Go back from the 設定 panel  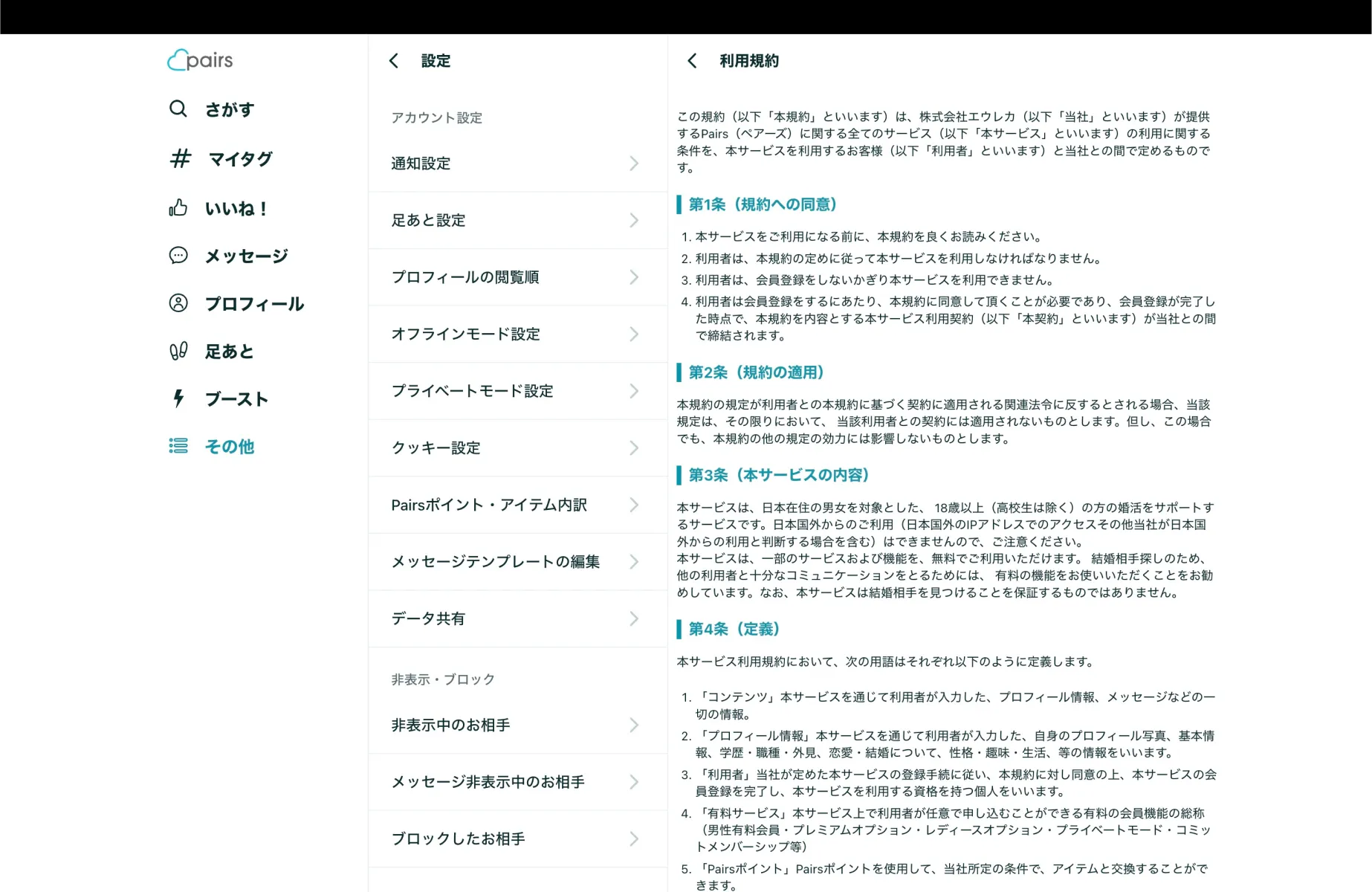(394, 61)
